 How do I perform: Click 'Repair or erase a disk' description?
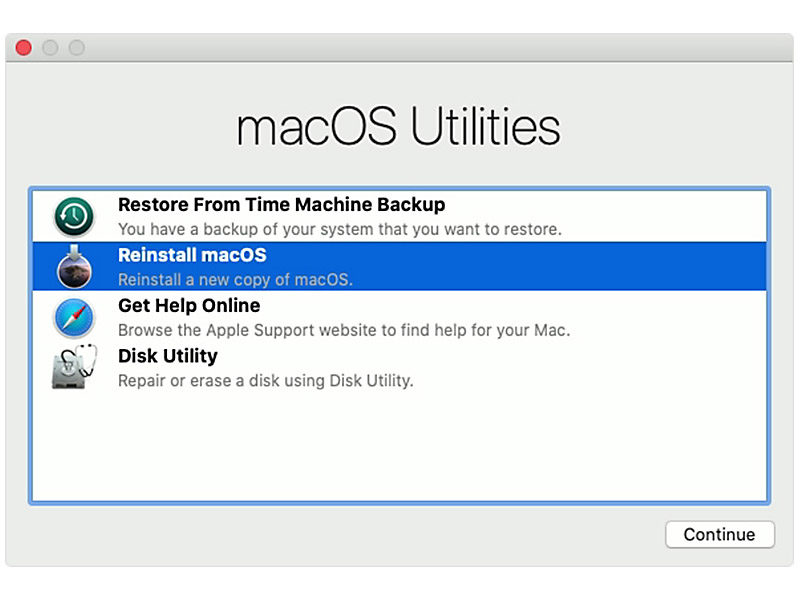point(265,381)
